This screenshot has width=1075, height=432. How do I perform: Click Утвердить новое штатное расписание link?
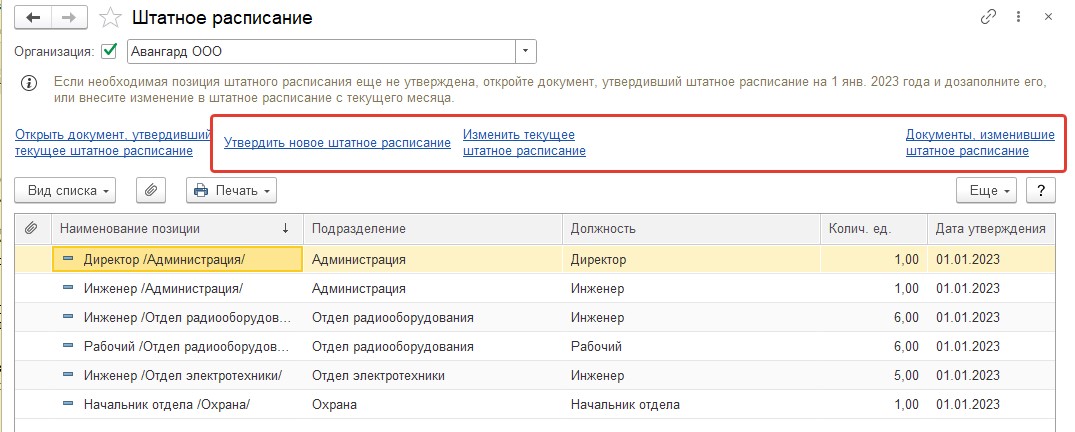[337, 143]
